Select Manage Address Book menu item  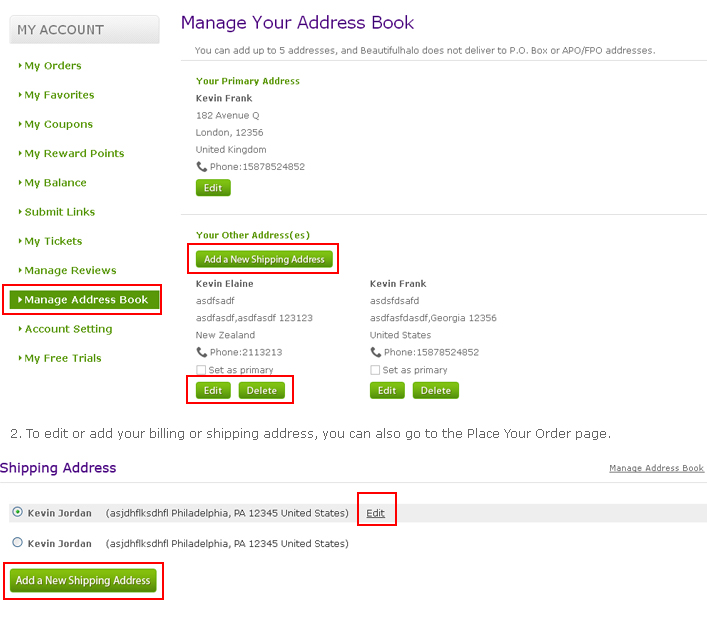pyautogui.click(x=84, y=300)
